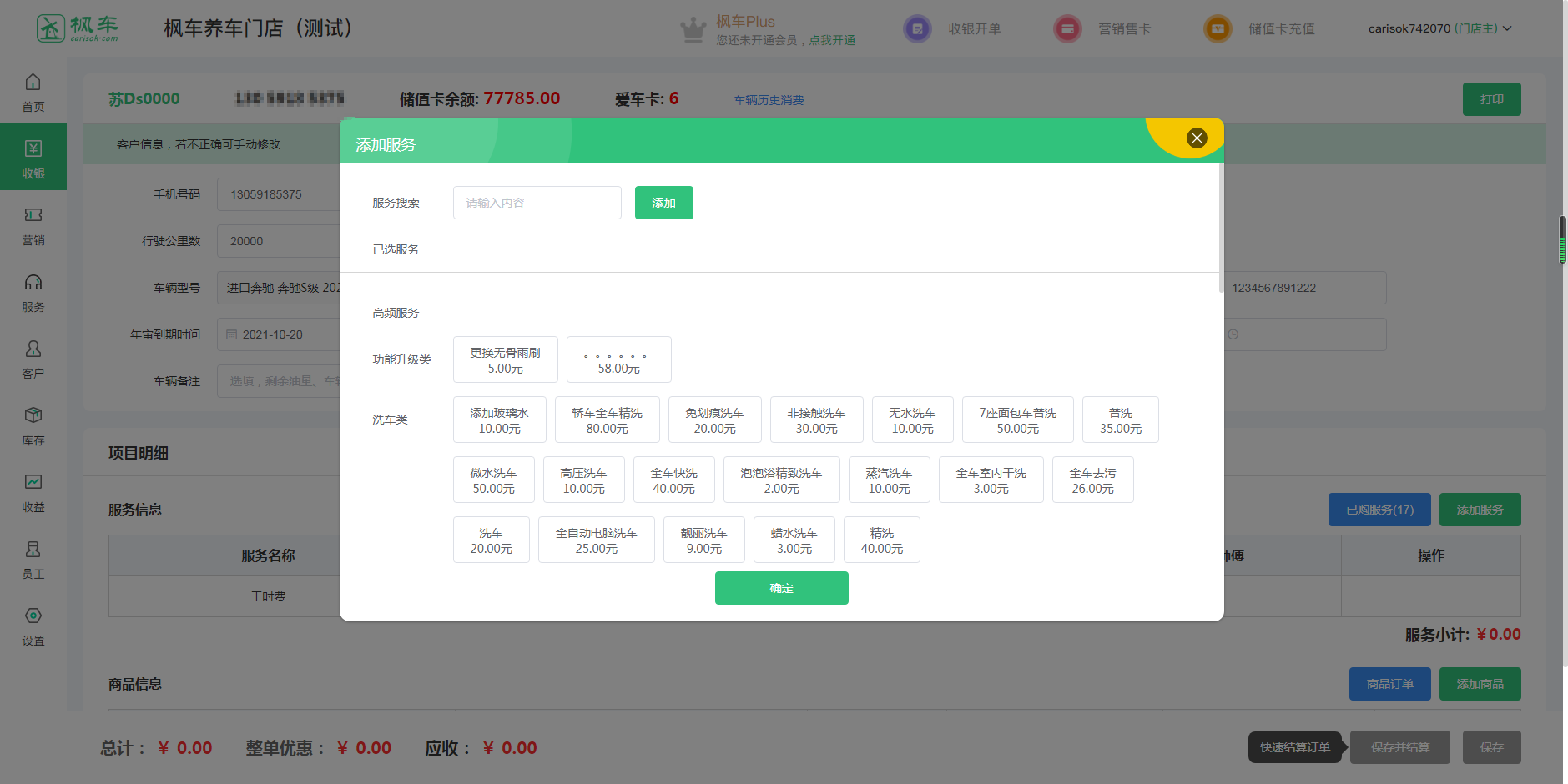This screenshot has width=1568, height=784.
Task: Go to 客户 customer sidebar icon
Action: coord(33,349)
